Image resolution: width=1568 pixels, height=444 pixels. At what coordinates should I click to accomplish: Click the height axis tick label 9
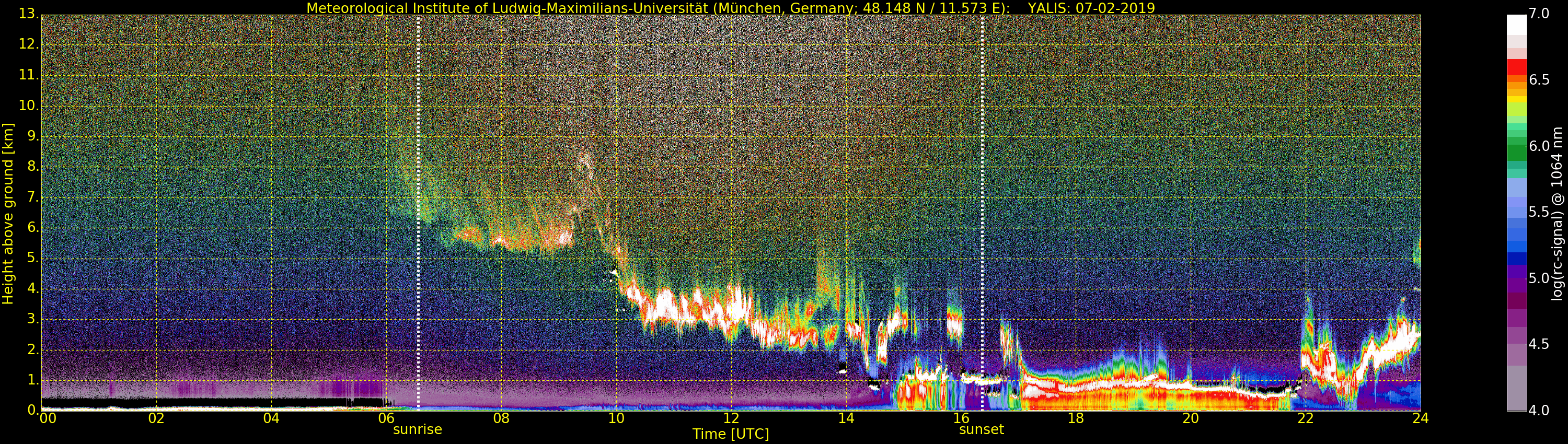tap(33, 136)
